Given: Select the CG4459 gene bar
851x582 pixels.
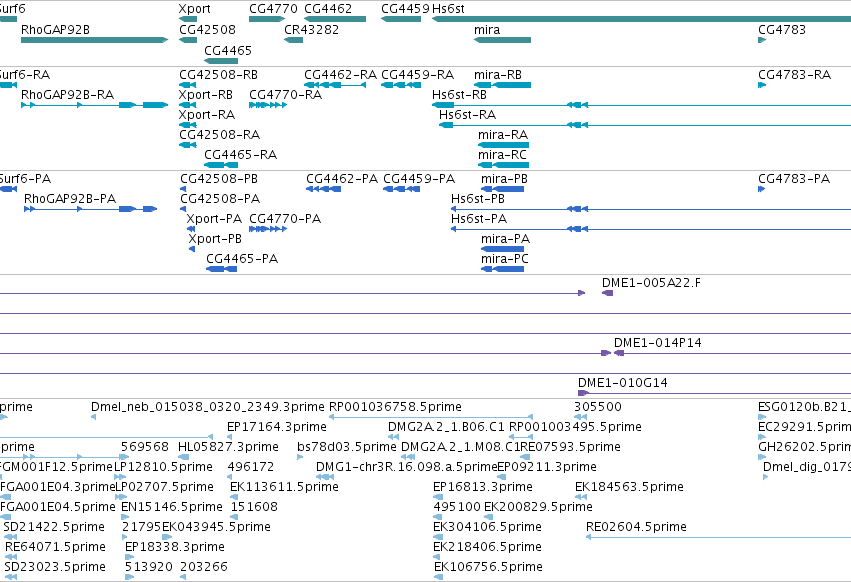Looking at the screenshot, I should [x=401, y=19].
